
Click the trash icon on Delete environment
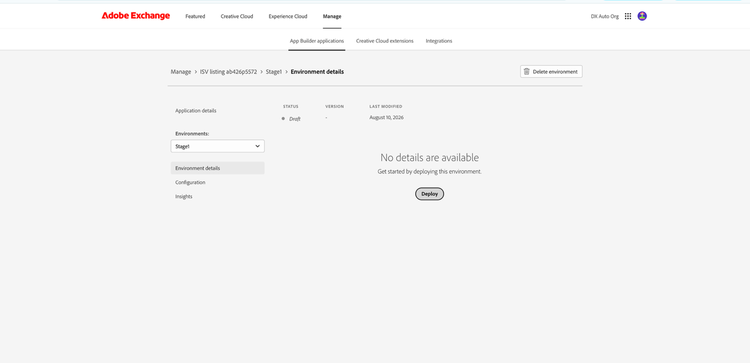(527, 72)
